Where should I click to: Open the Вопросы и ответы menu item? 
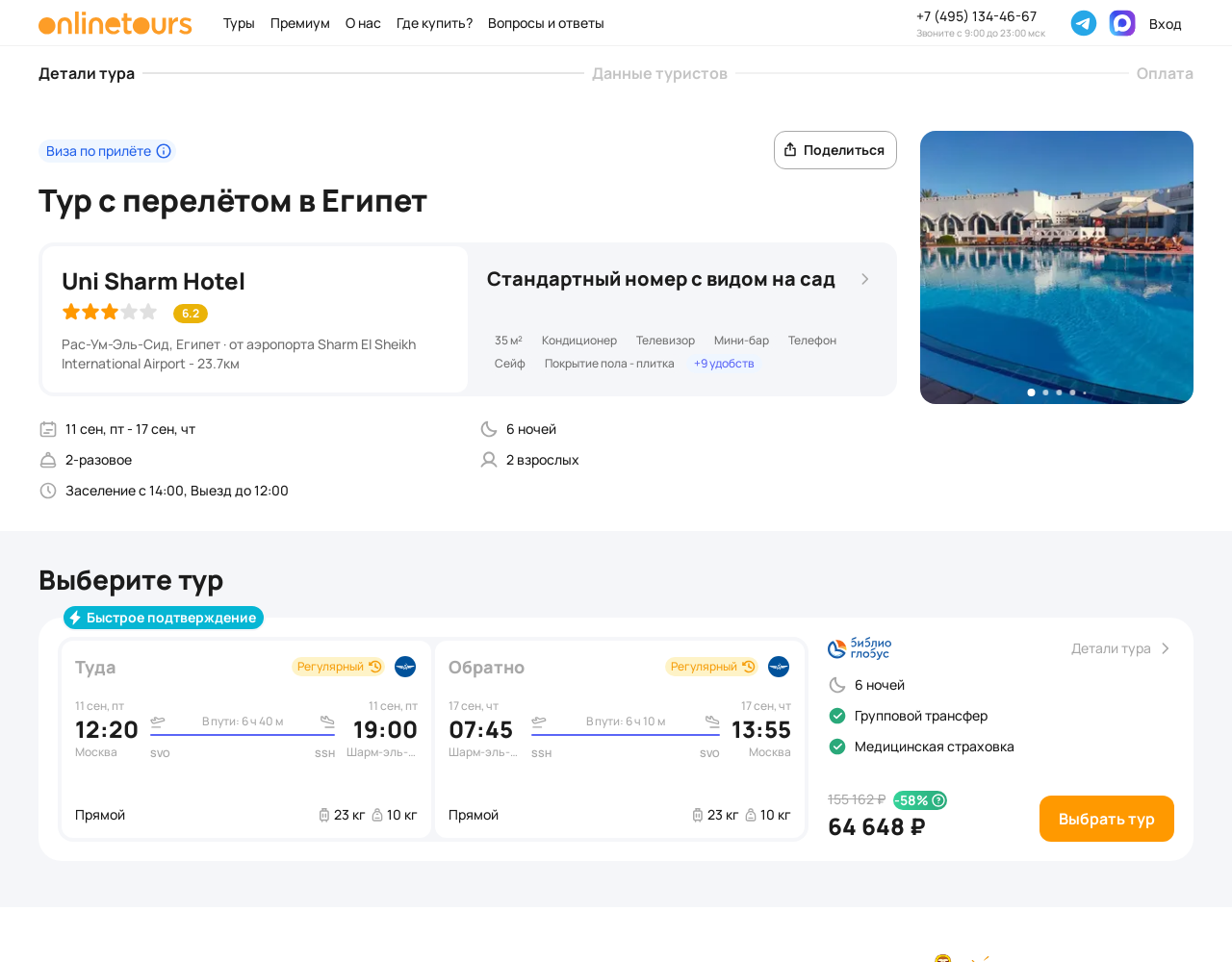[546, 23]
